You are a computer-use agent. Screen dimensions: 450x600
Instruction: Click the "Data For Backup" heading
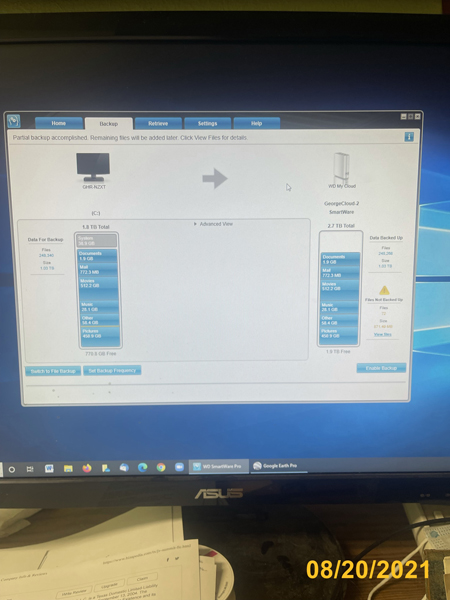point(45,240)
